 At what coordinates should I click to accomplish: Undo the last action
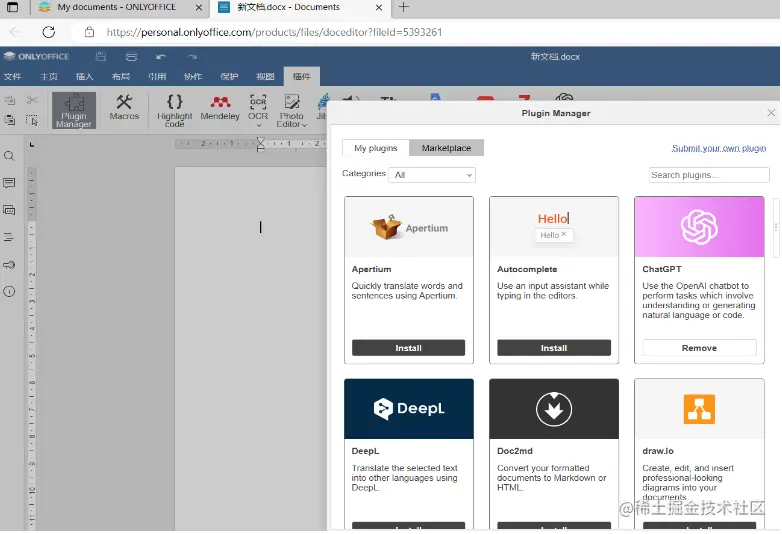(x=161, y=57)
